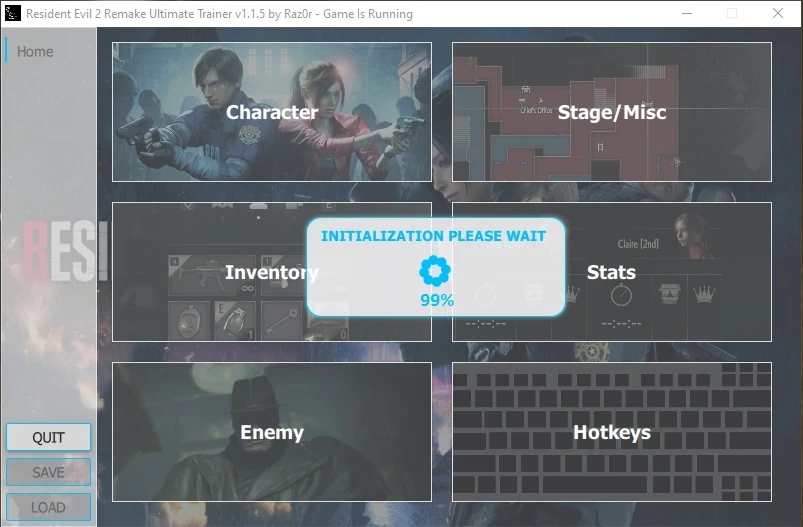
Task: Click the trainer app icon in title bar
Action: point(12,13)
